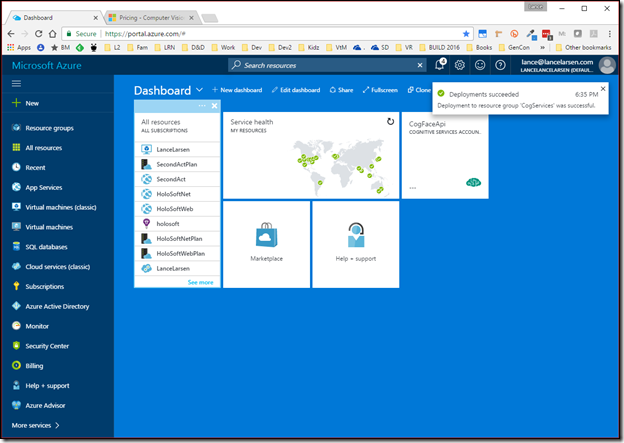
Task: Open the HoloSoftNet resource row
Action: (177, 194)
